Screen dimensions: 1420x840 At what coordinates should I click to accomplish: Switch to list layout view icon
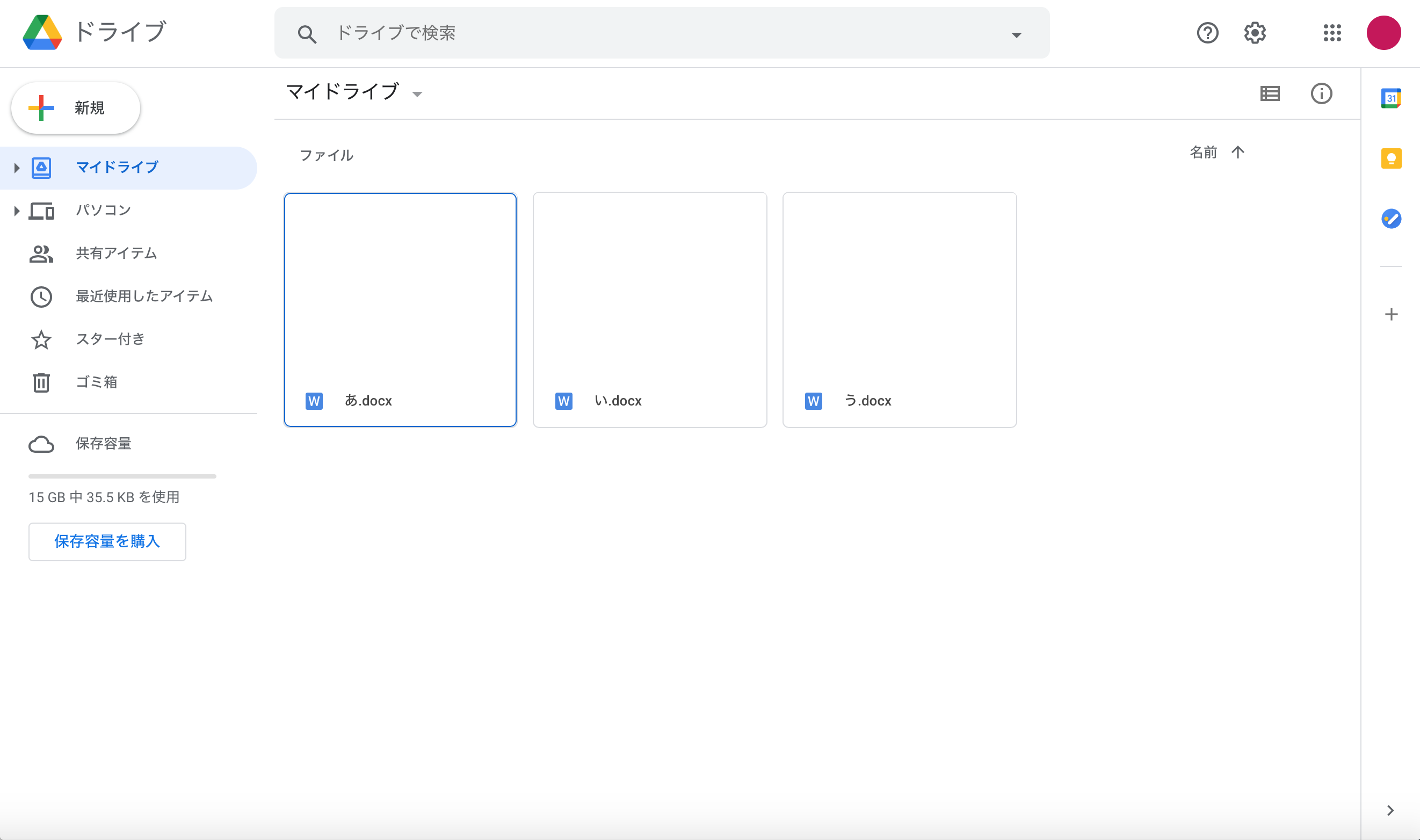[1270, 93]
